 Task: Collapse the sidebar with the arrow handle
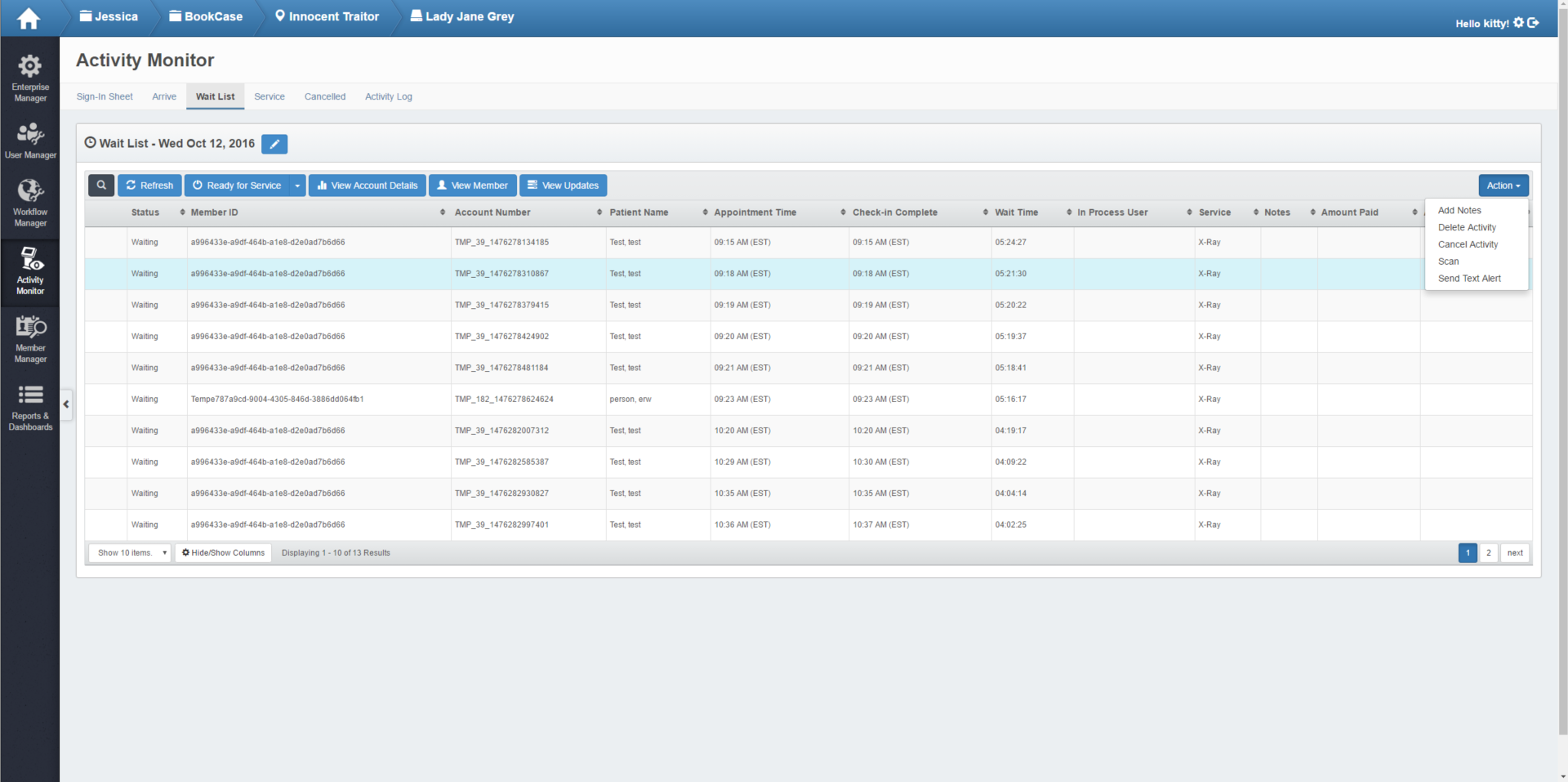[x=66, y=404]
